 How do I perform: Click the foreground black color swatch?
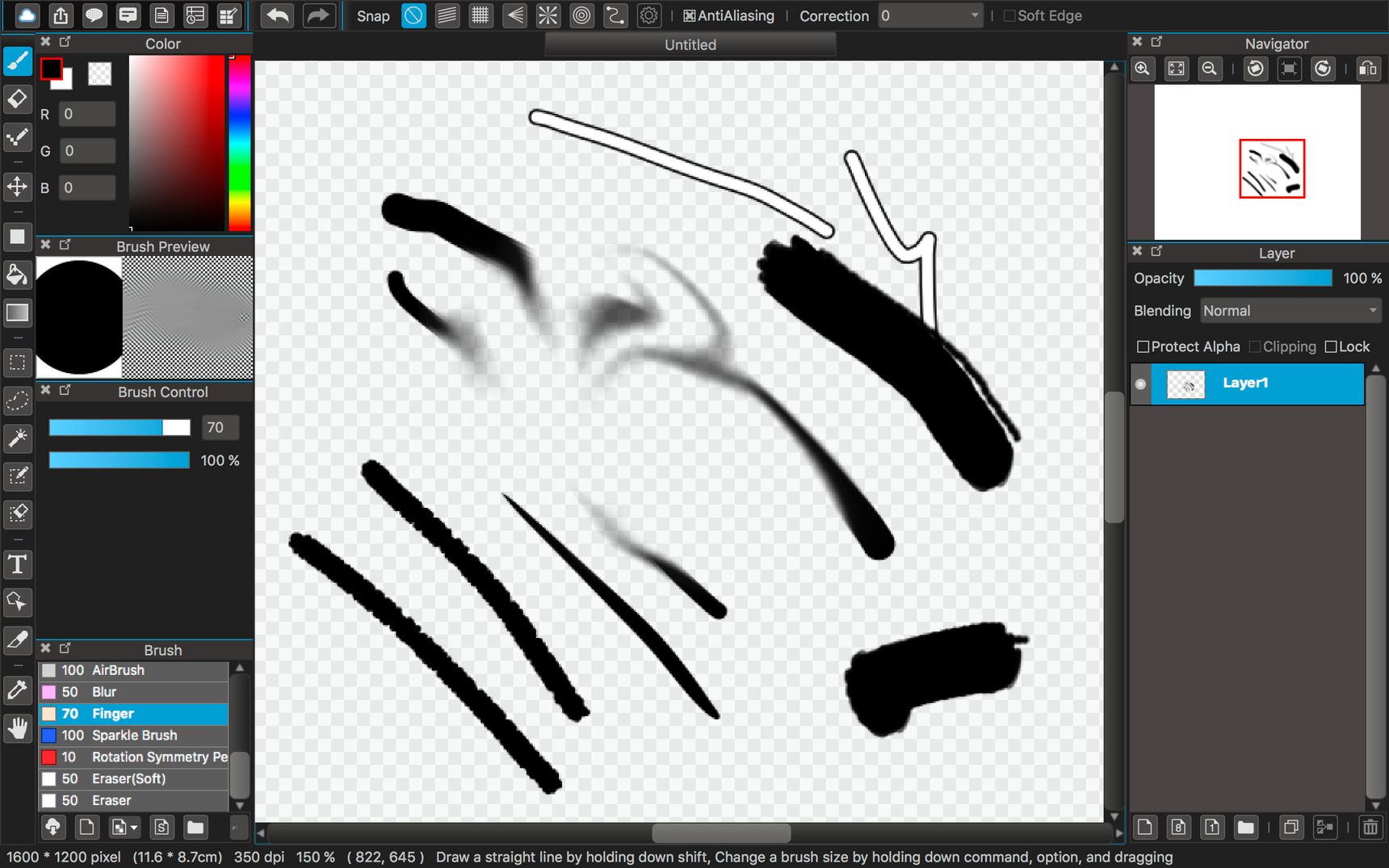(x=51, y=69)
